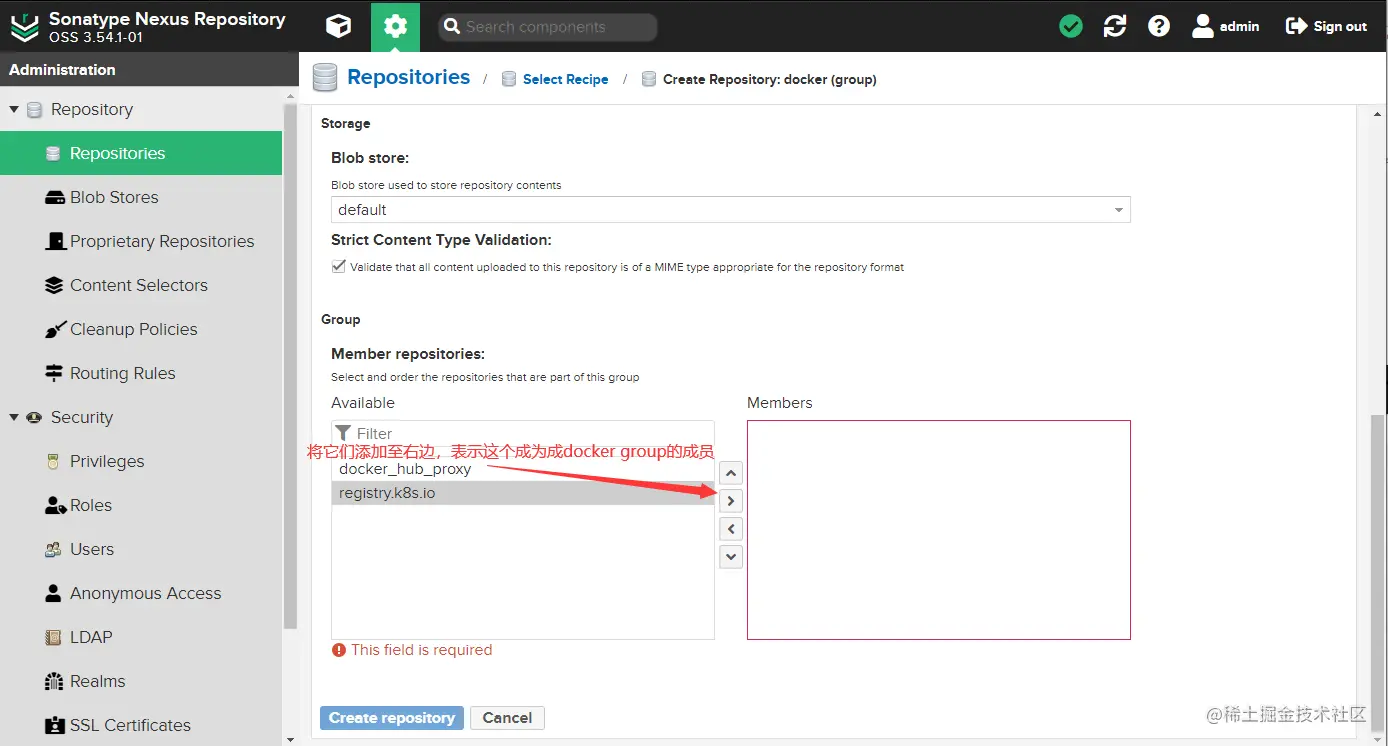Viewport: 1388px width, 746px height.
Task: Open Blob Stores in sidebar
Action: pyautogui.click(x=141, y=197)
